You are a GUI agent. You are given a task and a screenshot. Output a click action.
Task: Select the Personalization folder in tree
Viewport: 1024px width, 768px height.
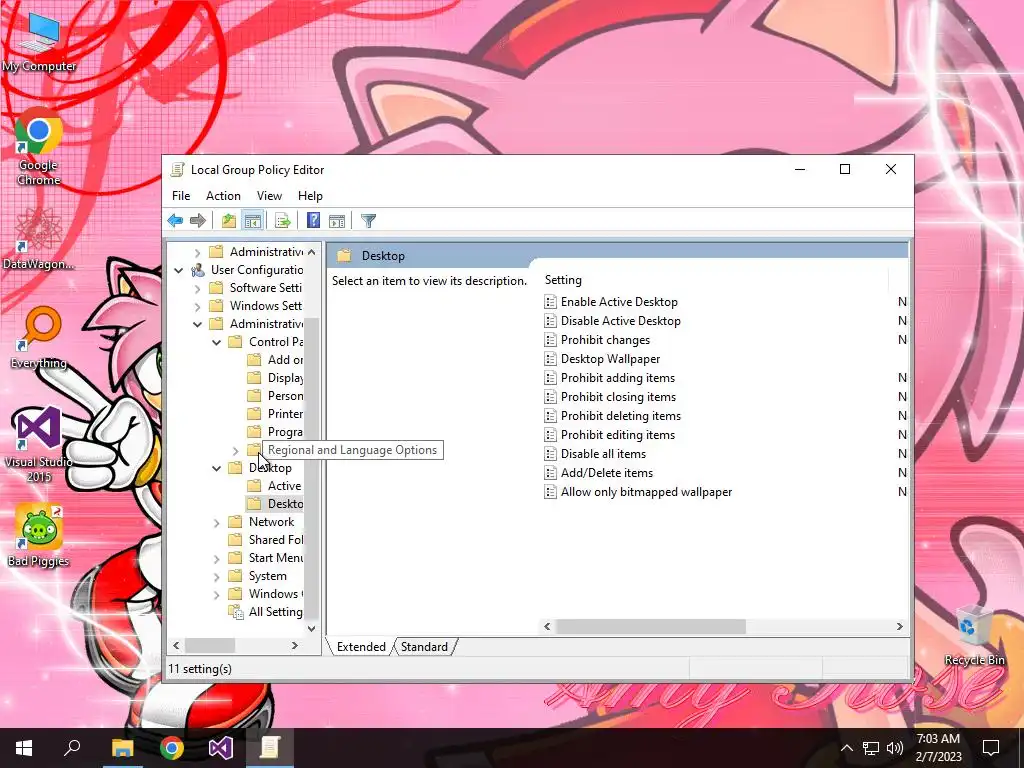point(275,396)
